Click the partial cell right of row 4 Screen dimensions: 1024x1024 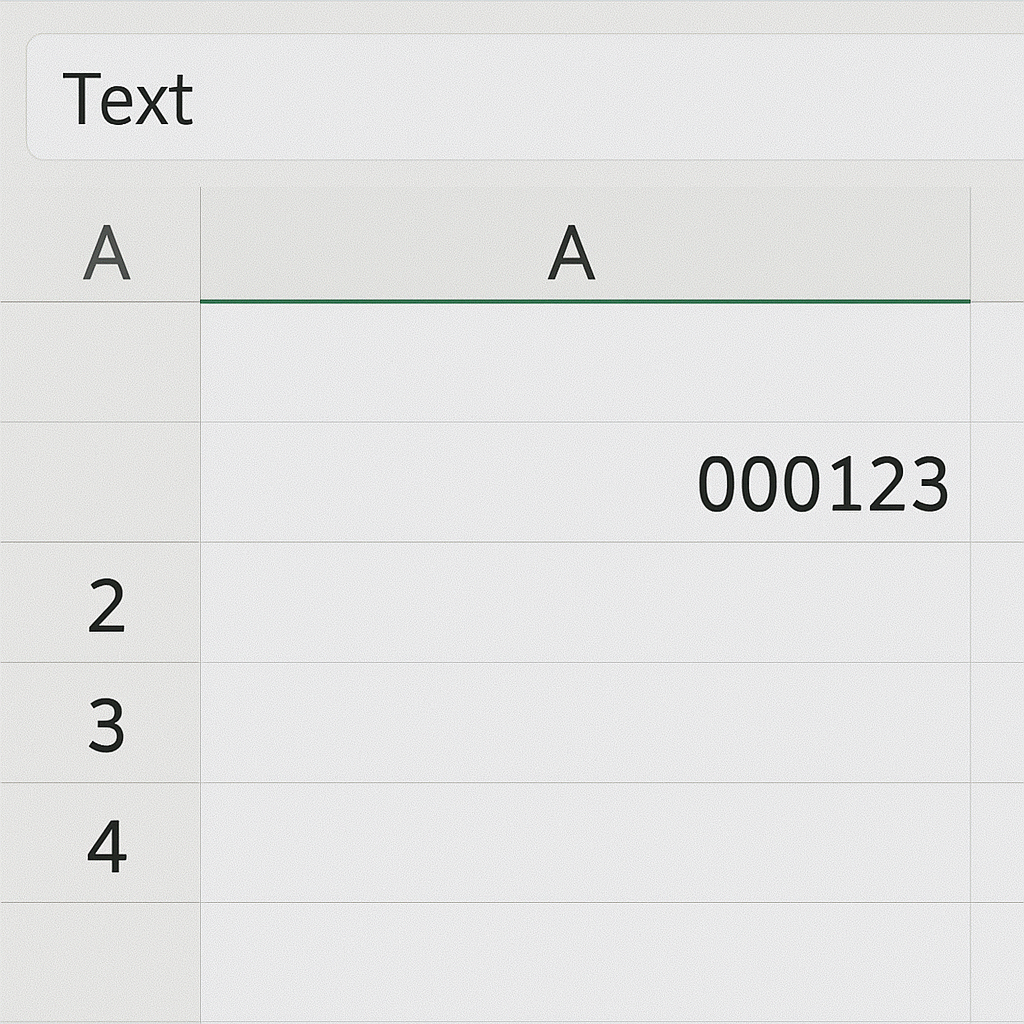point(997,843)
